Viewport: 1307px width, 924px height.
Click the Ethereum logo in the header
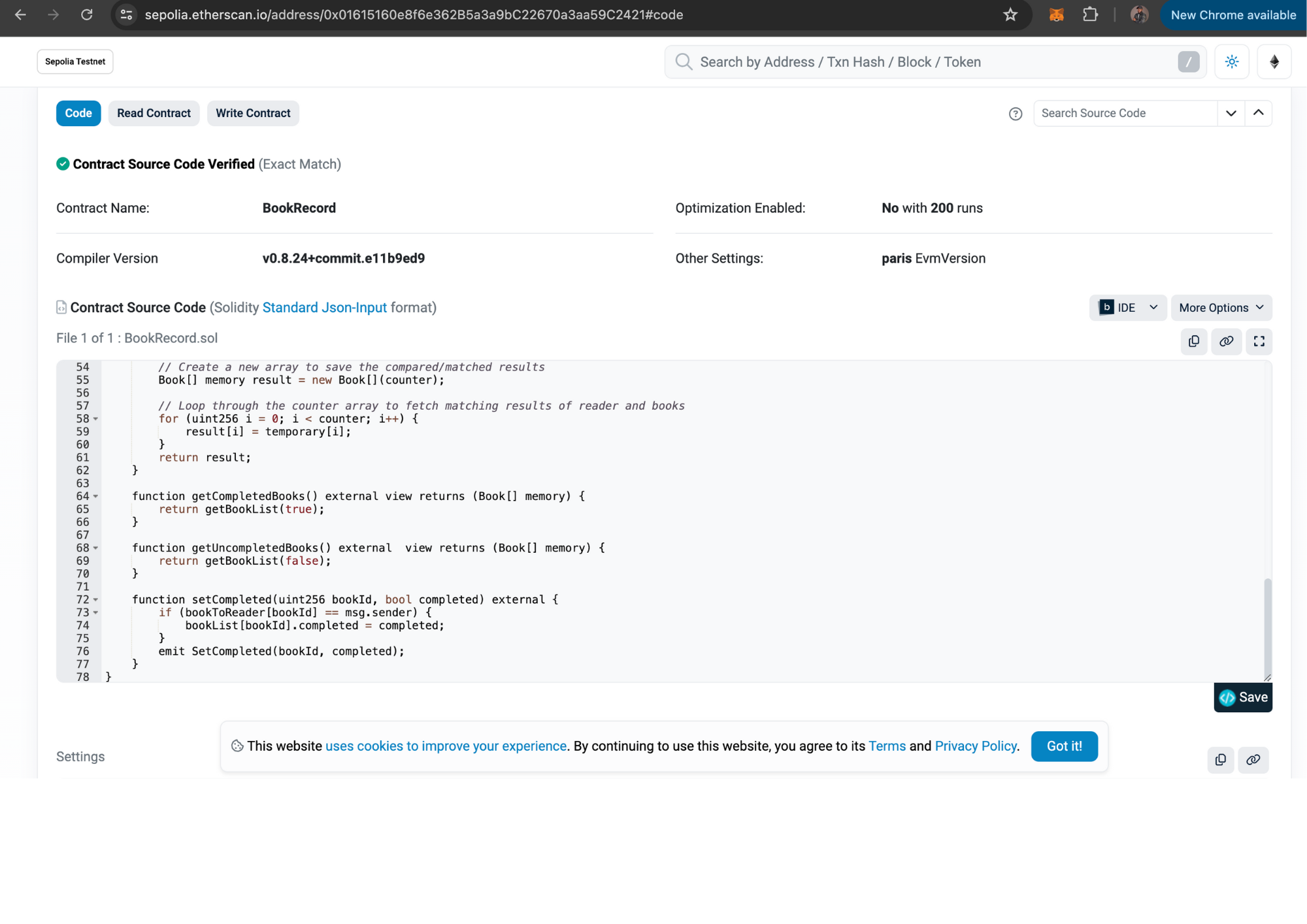(x=1273, y=61)
